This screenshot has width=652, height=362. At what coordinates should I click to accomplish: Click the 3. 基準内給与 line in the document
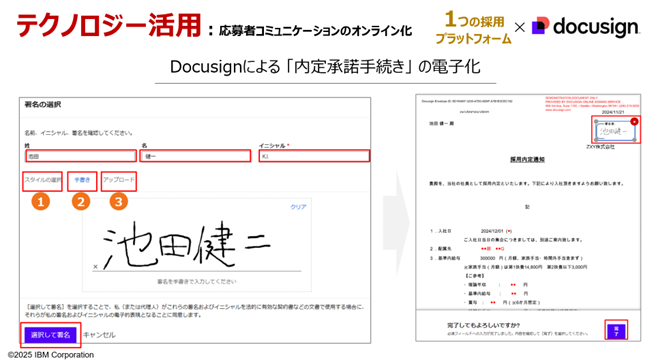[506, 258]
